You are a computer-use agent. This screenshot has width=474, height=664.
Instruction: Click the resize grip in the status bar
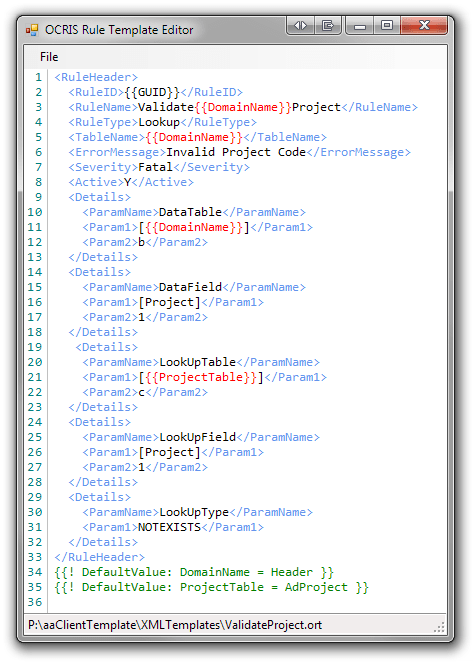[x=441, y=627]
